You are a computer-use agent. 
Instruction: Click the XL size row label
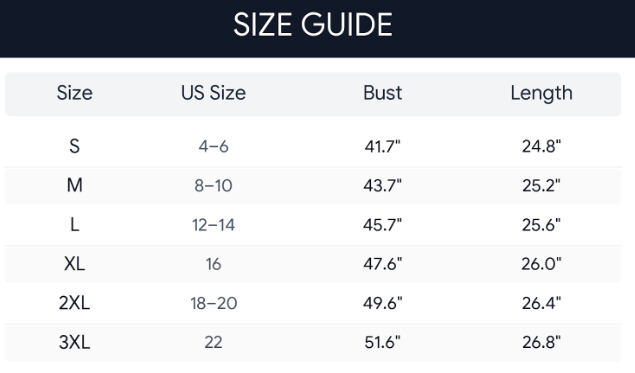point(75,264)
